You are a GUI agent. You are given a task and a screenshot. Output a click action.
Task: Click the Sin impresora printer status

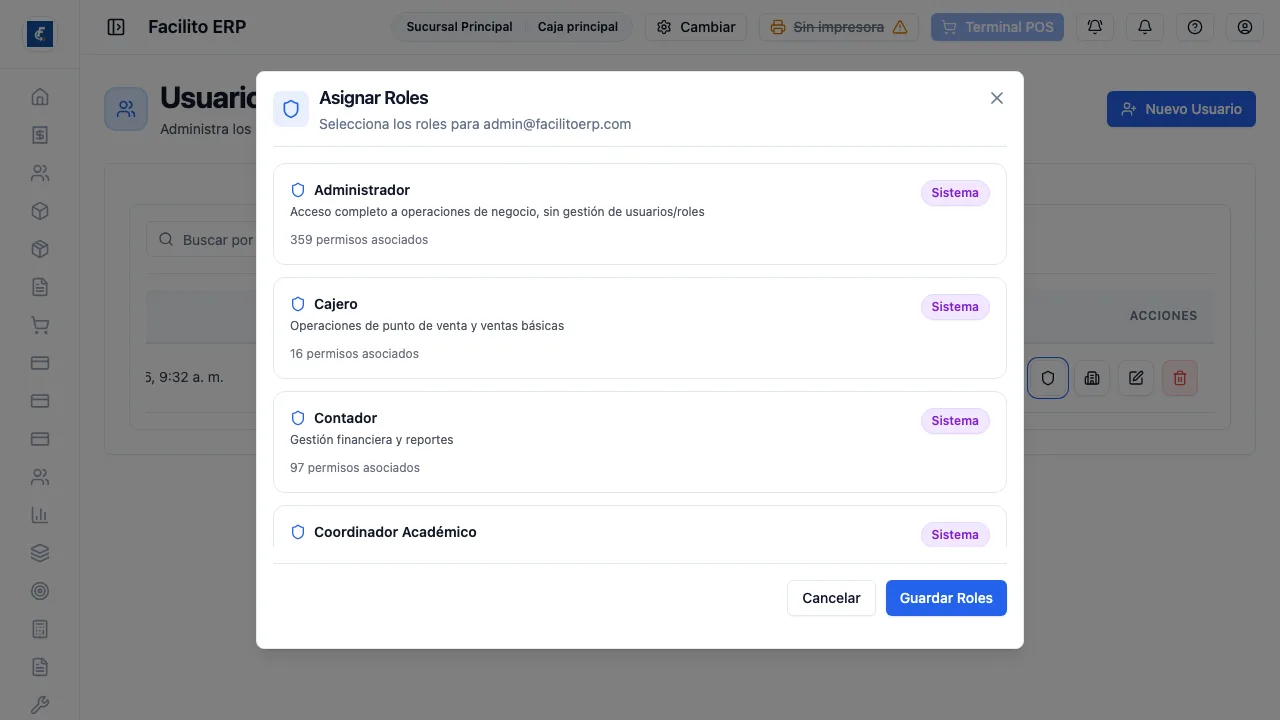pyautogui.click(x=839, y=27)
